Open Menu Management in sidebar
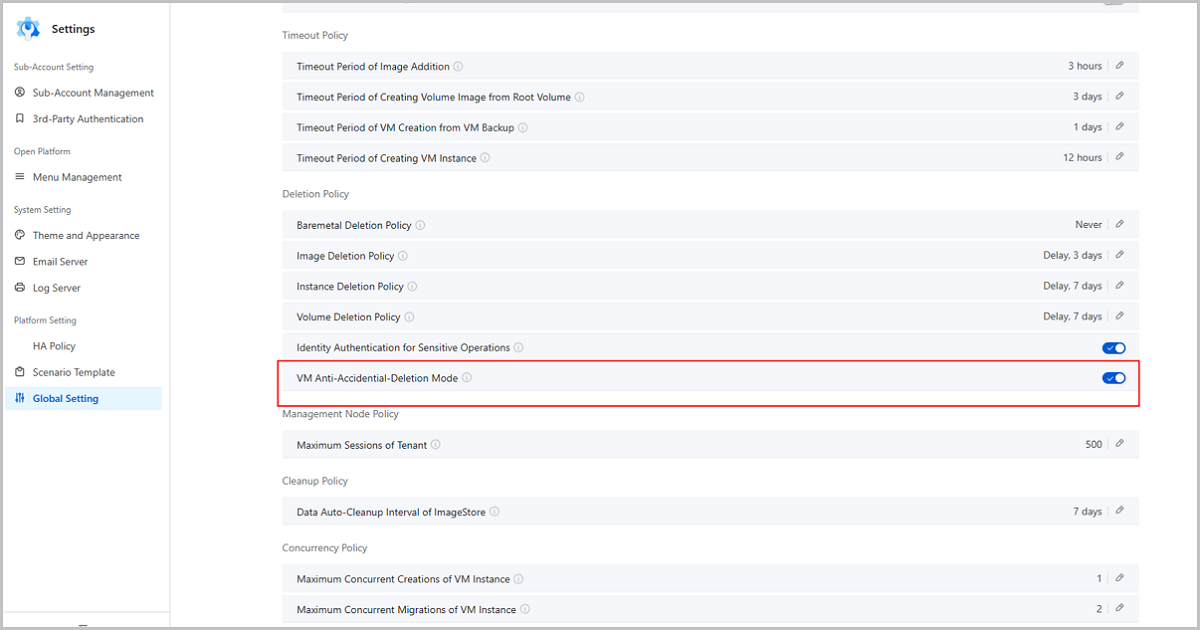 point(77,177)
